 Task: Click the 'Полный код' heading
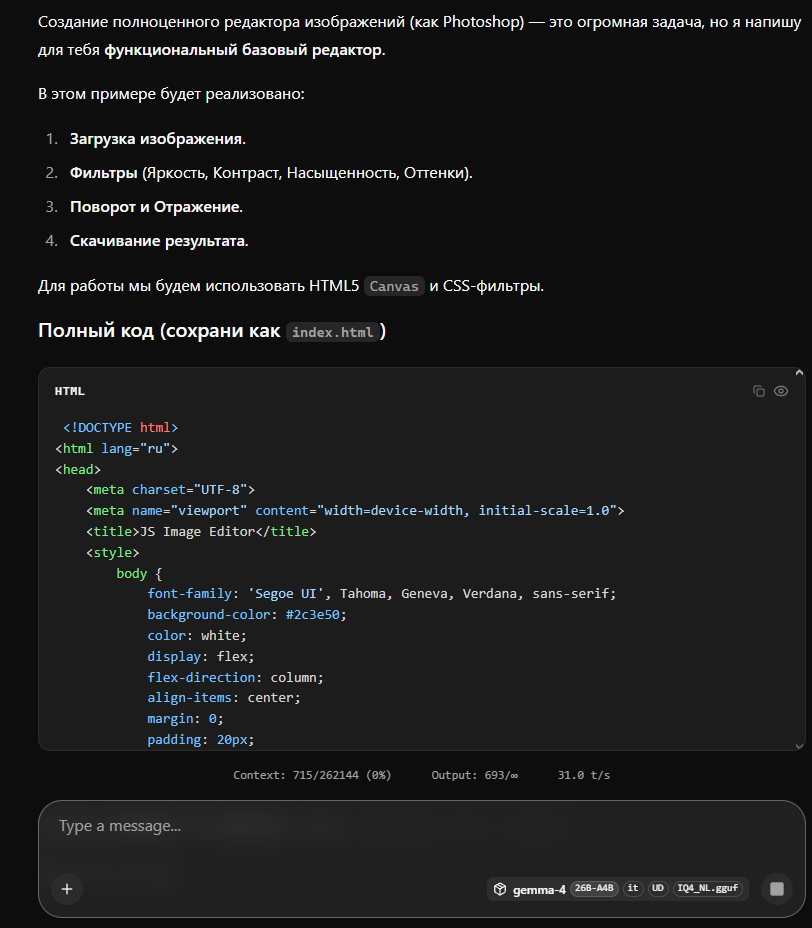point(212,331)
